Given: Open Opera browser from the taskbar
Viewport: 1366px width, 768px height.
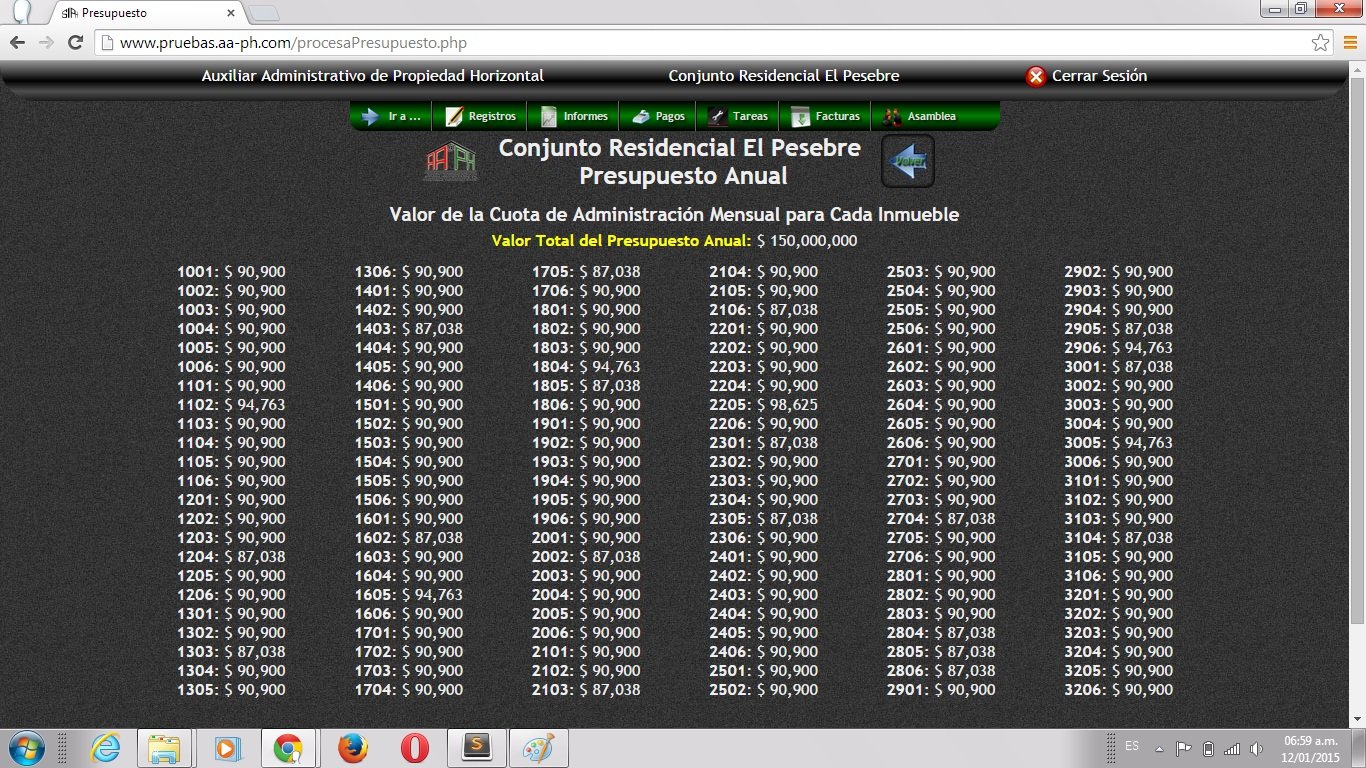Looking at the screenshot, I should (x=415, y=748).
